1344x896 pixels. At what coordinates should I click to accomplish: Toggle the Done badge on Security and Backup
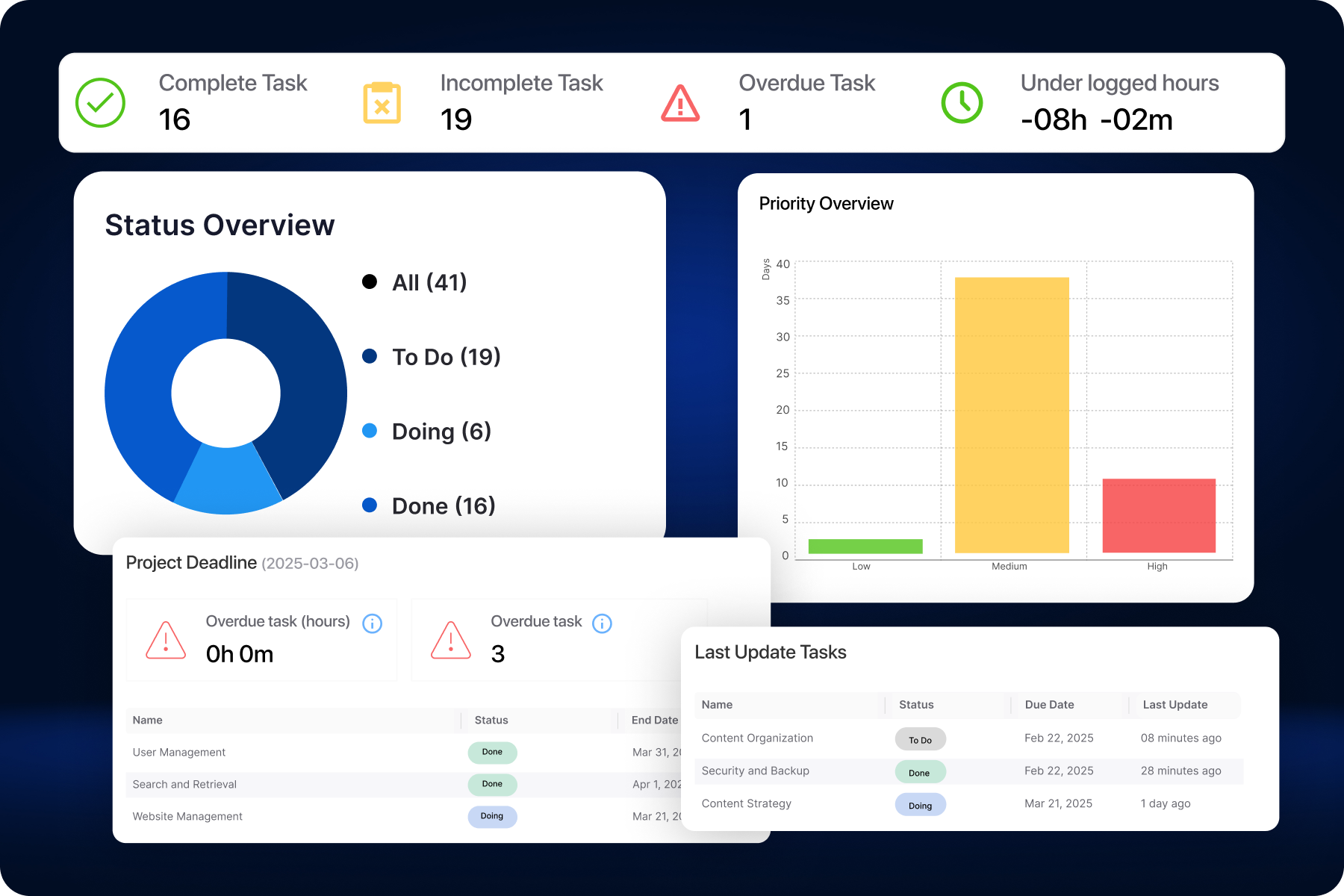920,772
